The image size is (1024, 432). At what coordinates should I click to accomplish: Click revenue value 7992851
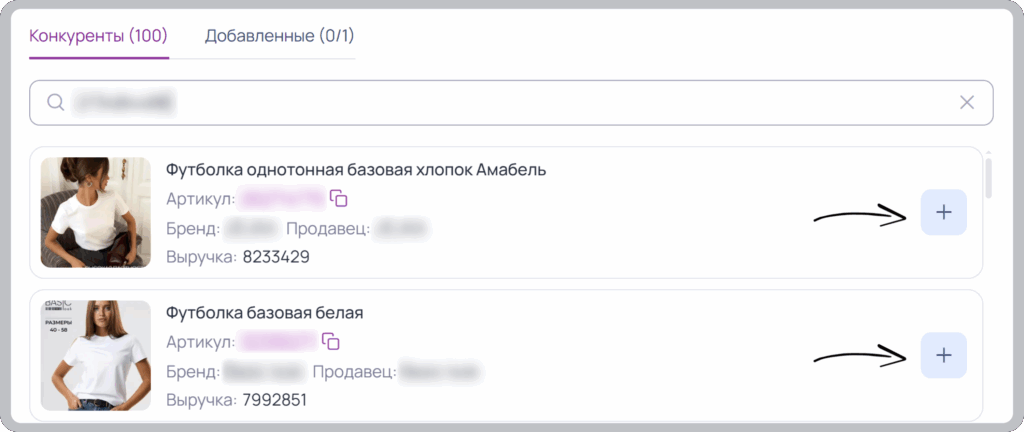pyautogui.click(x=274, y=400)
